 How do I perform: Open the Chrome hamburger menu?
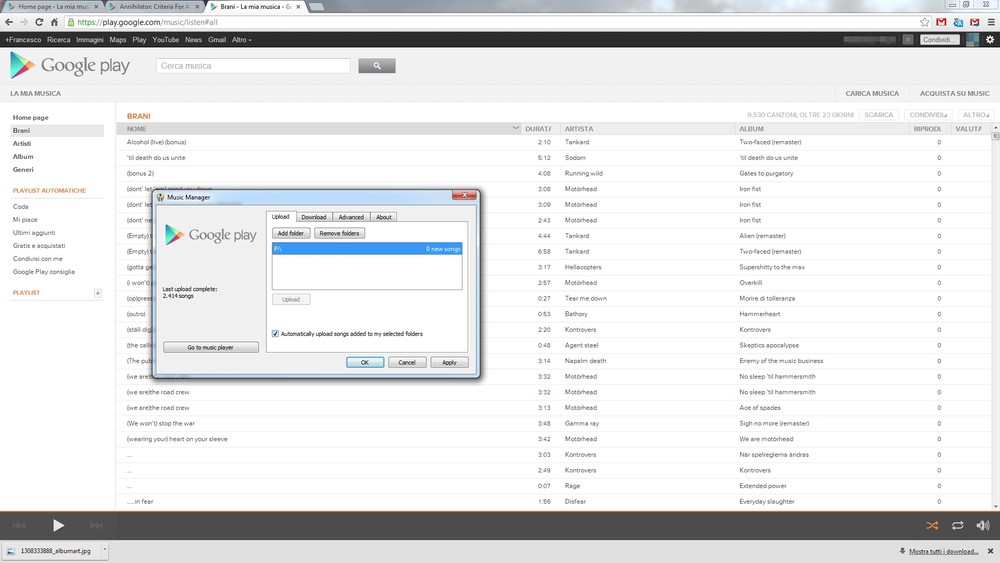click(991, 22)
